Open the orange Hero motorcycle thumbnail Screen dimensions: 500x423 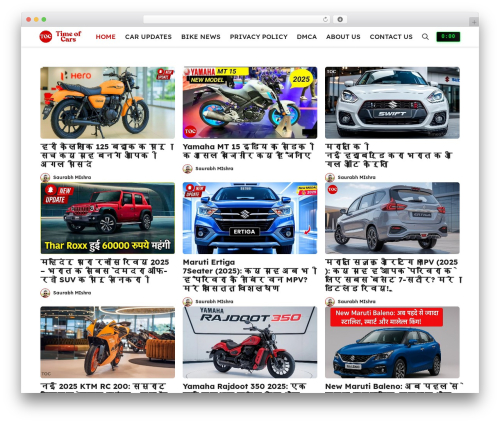click(107, 103)
